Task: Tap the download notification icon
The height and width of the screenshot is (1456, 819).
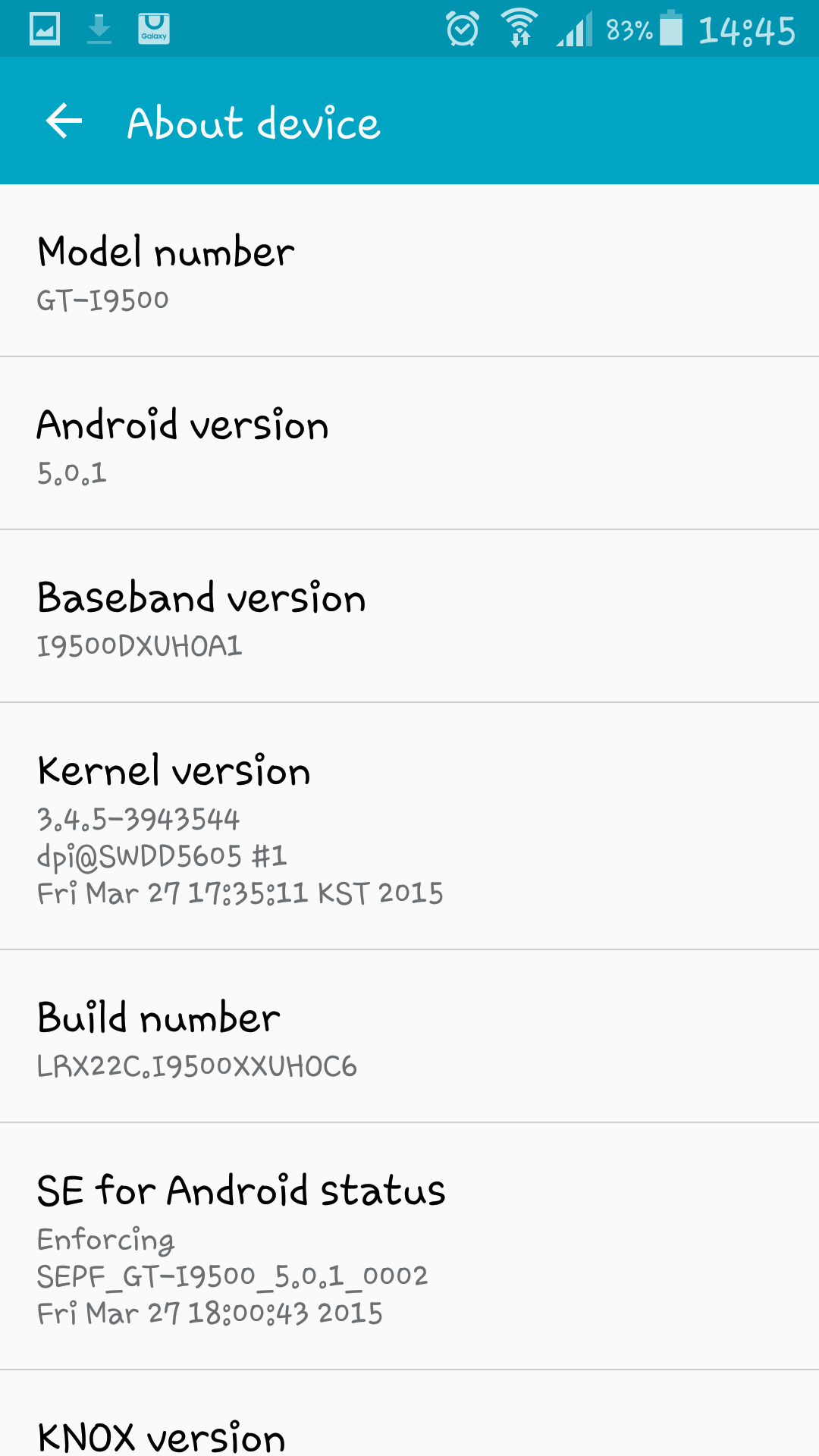Action: [x=99, y=29]
